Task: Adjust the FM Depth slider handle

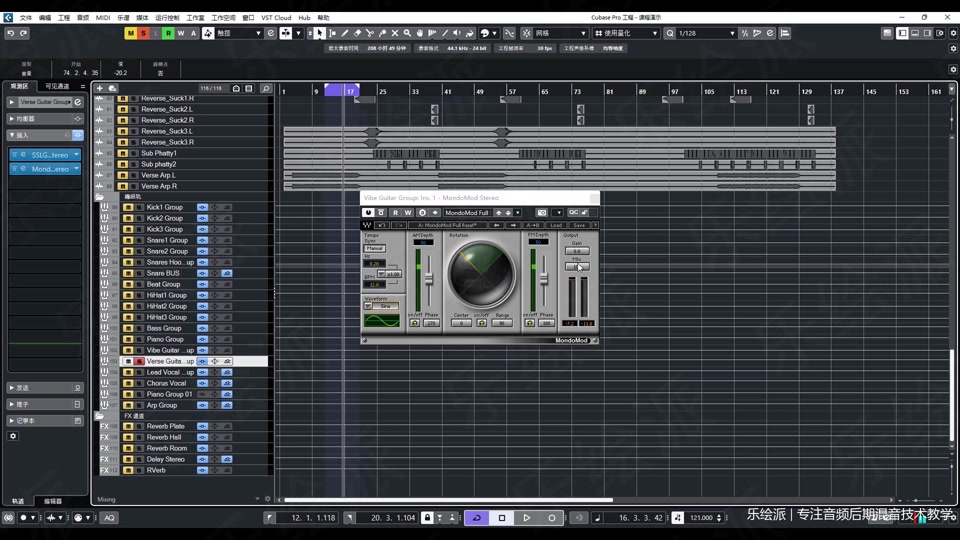Action: point(544,279)
